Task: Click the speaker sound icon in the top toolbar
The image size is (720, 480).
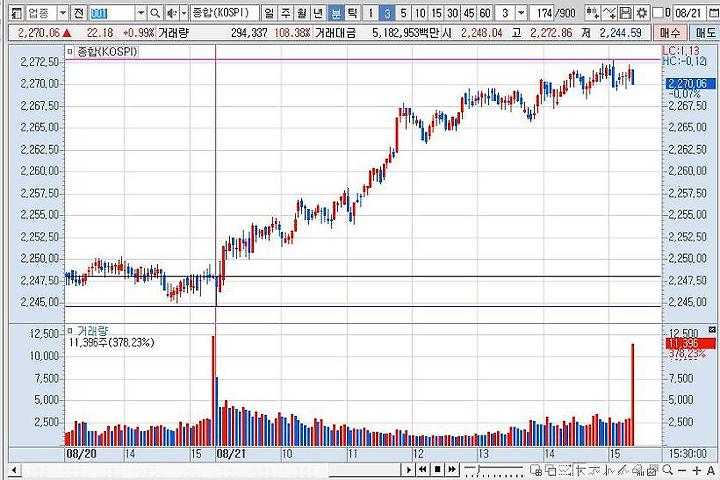Action: point(172,13)
